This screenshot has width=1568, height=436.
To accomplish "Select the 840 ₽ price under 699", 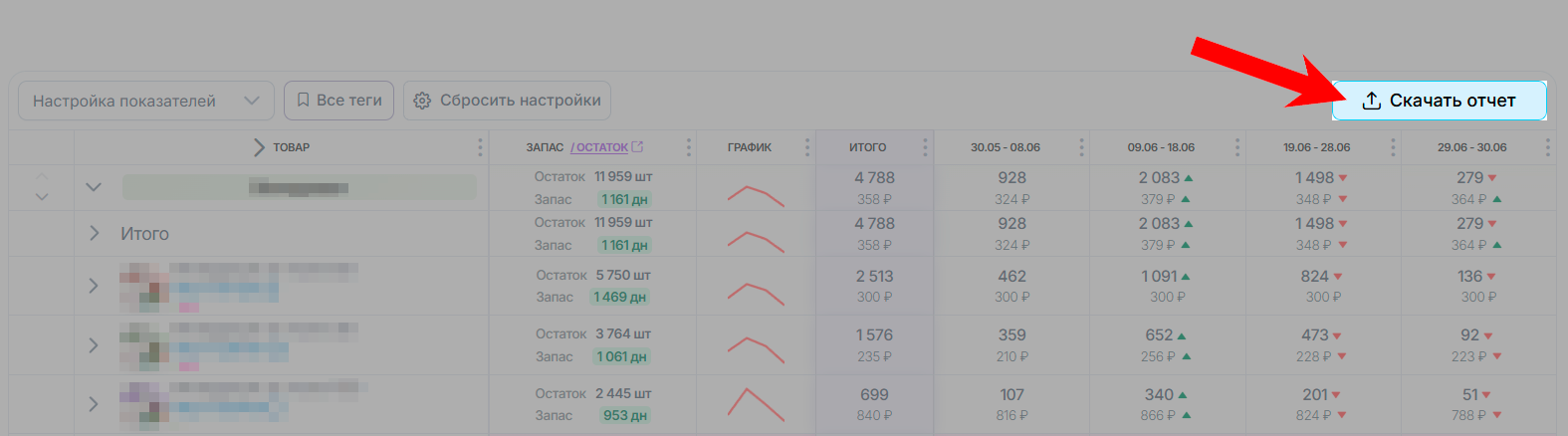I will tap(874, 415).
